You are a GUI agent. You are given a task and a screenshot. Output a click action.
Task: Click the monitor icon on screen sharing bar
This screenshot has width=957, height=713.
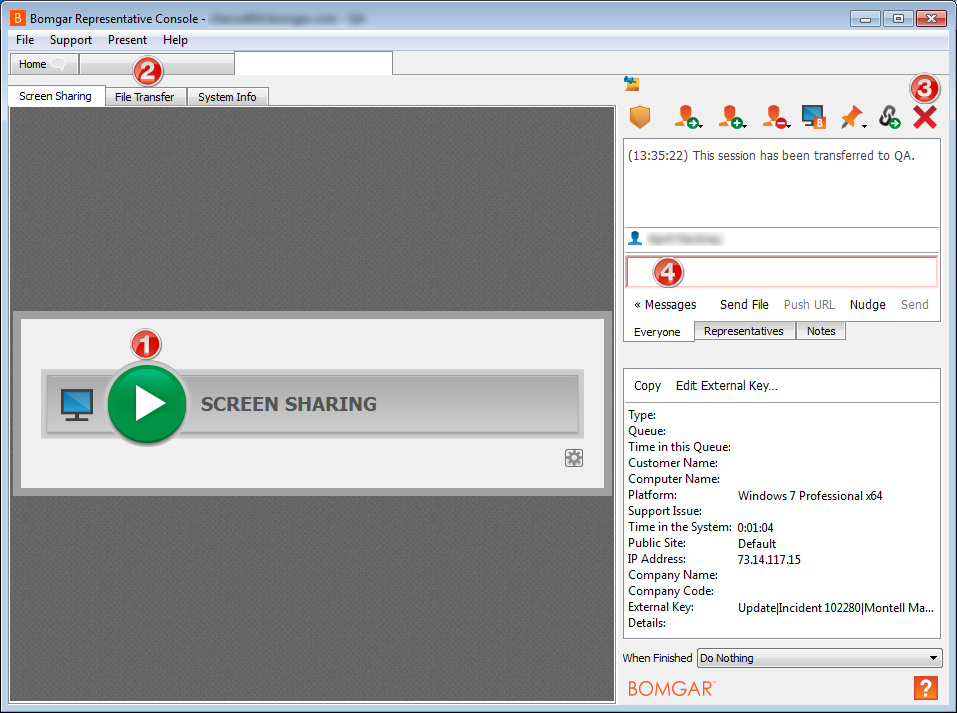click(77, 405)
